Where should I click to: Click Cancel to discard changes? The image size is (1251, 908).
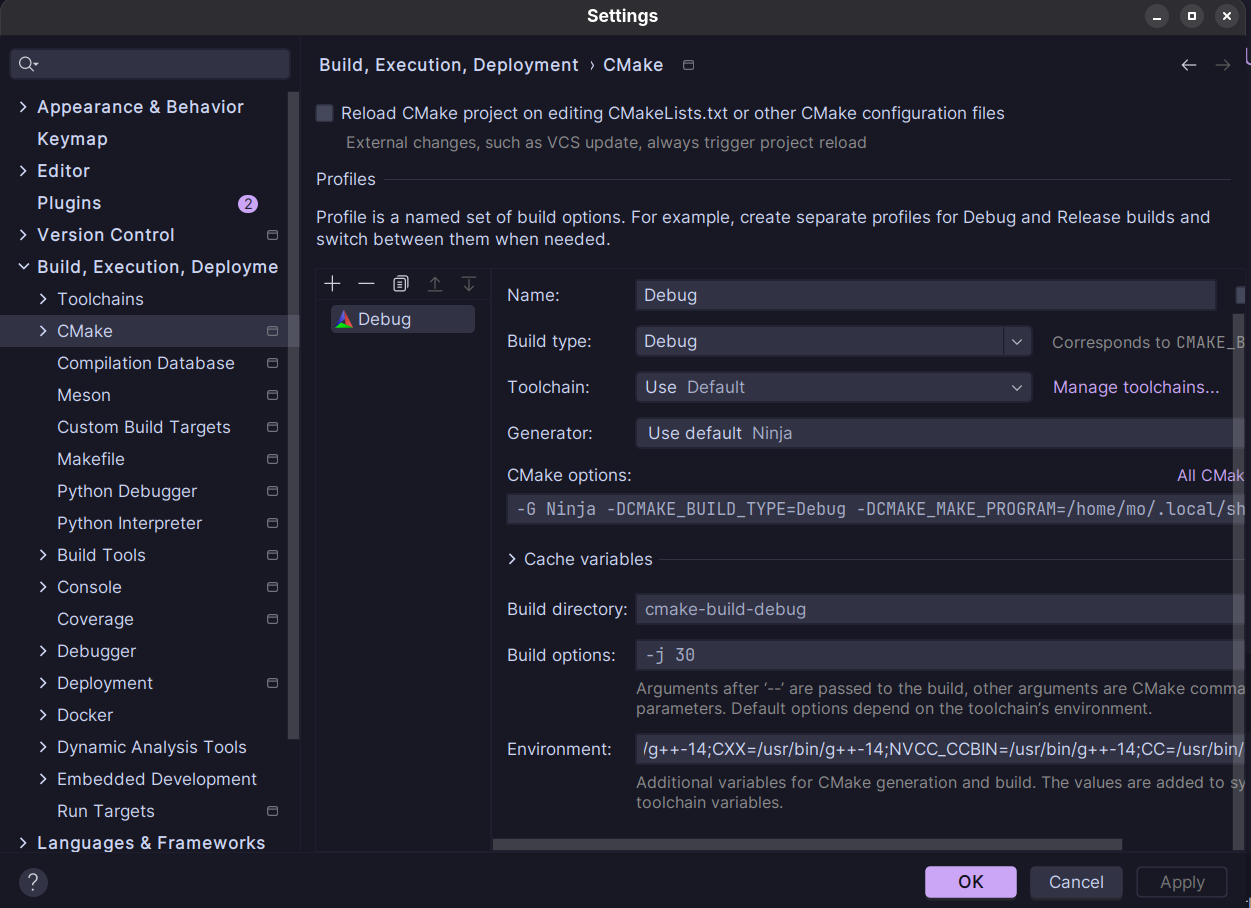coord(1076,882)
